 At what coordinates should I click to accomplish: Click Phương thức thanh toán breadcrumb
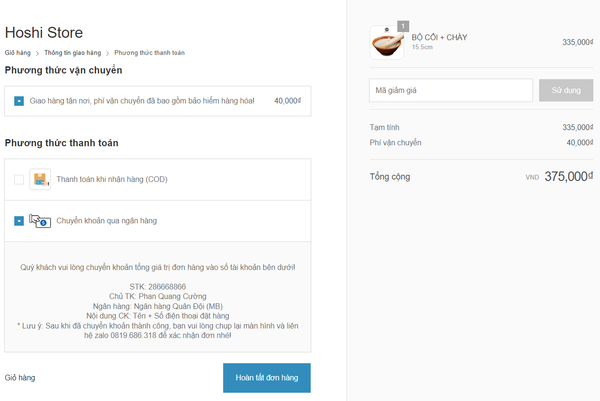point(150,53)
